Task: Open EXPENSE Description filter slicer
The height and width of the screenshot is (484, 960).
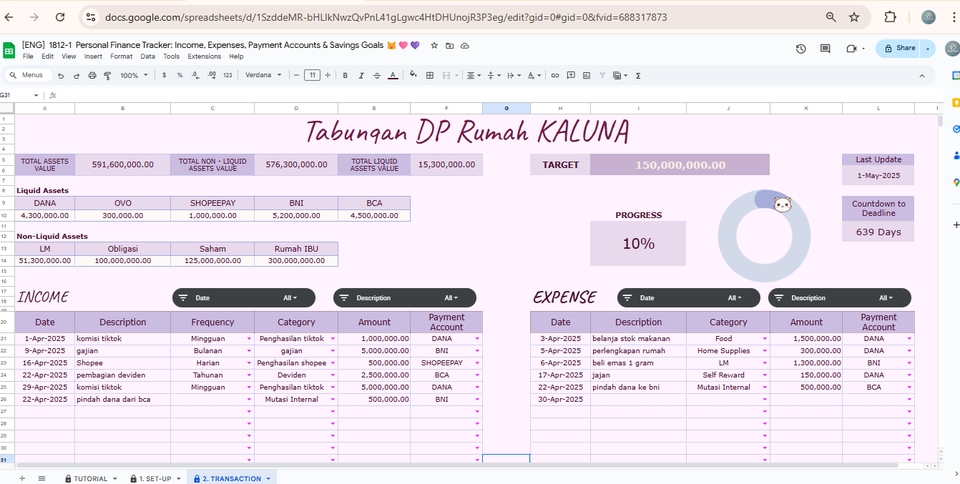Action: tap(839, 298)
